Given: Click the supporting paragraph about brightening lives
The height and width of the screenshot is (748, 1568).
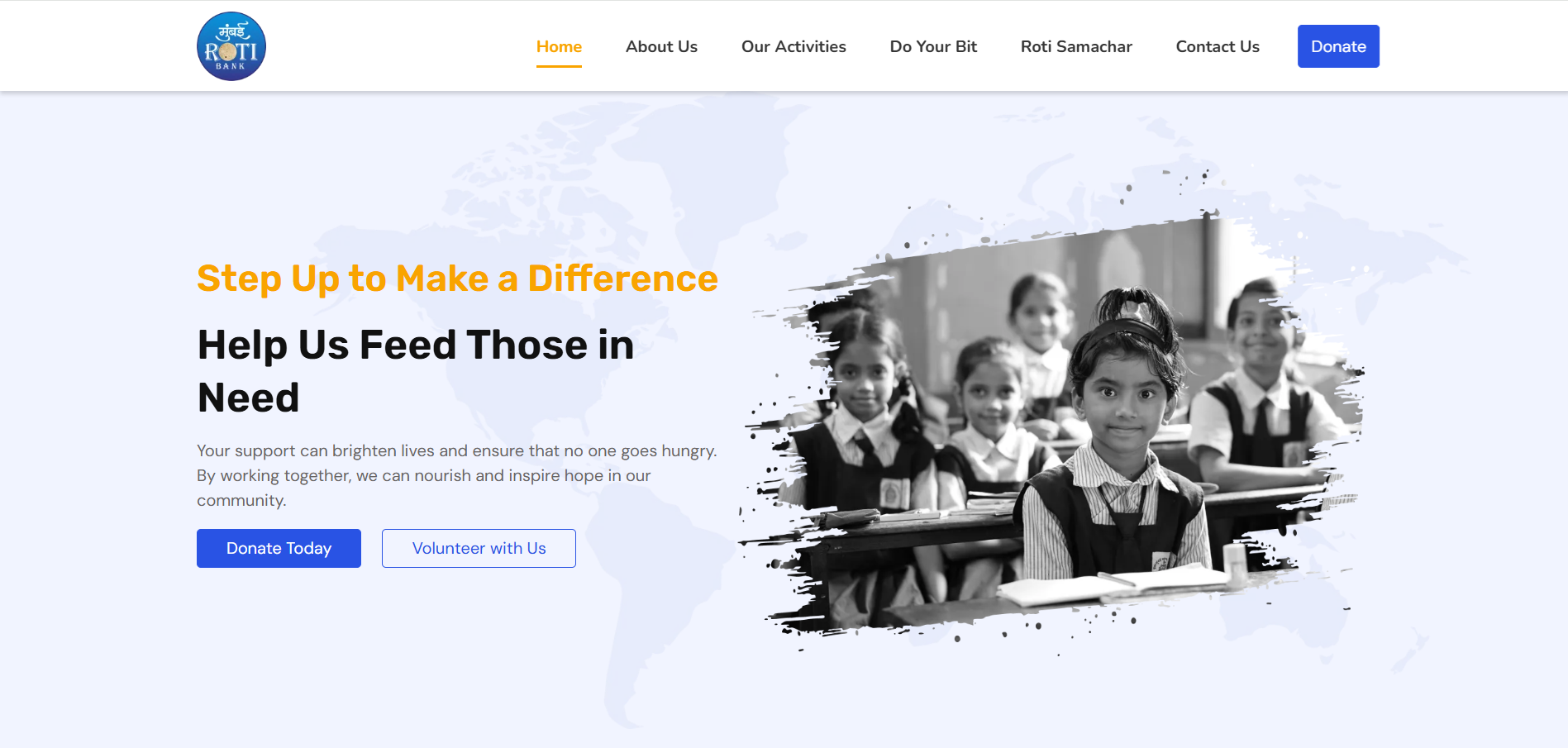Looking at the screenshot, I should 457,475.
